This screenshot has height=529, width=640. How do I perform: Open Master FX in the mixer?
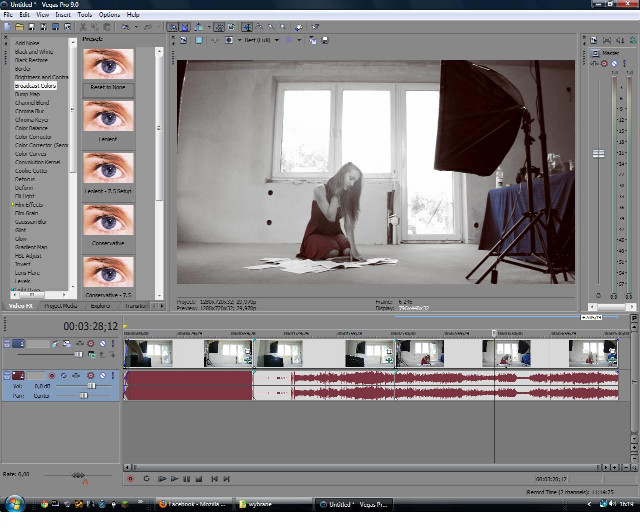pos(594,63)
